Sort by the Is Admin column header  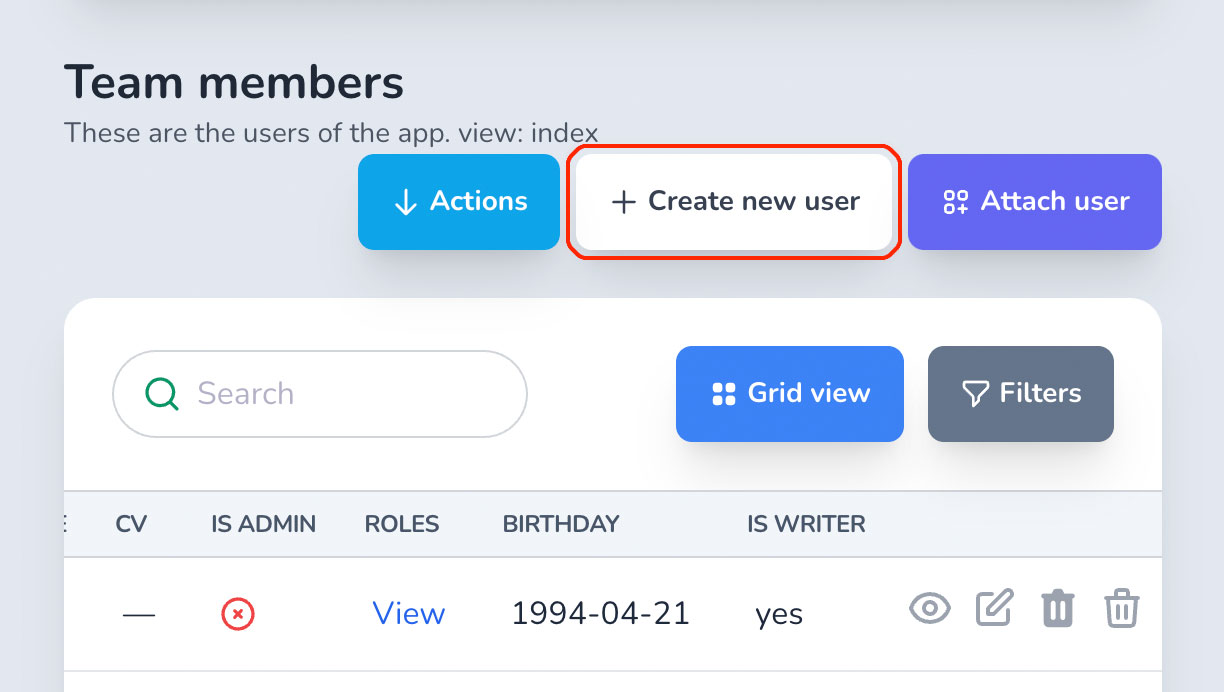[264, 523]
